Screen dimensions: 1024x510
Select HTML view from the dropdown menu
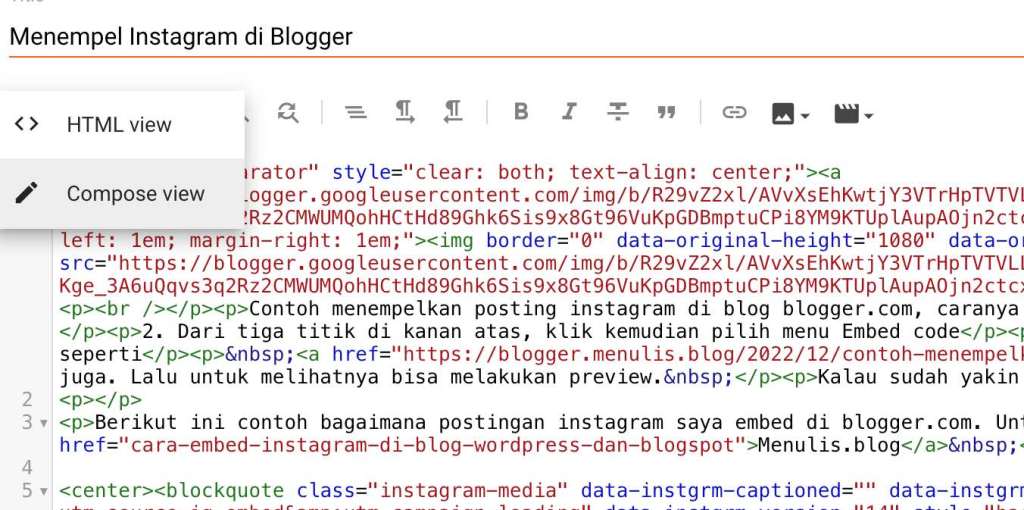pos(122,124)
